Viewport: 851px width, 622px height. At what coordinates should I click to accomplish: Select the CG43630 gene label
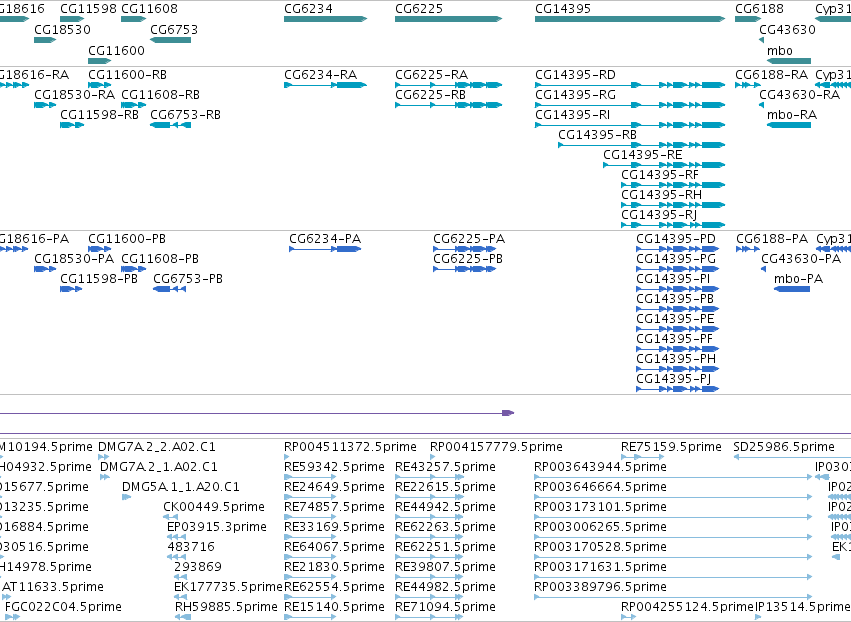787,29
